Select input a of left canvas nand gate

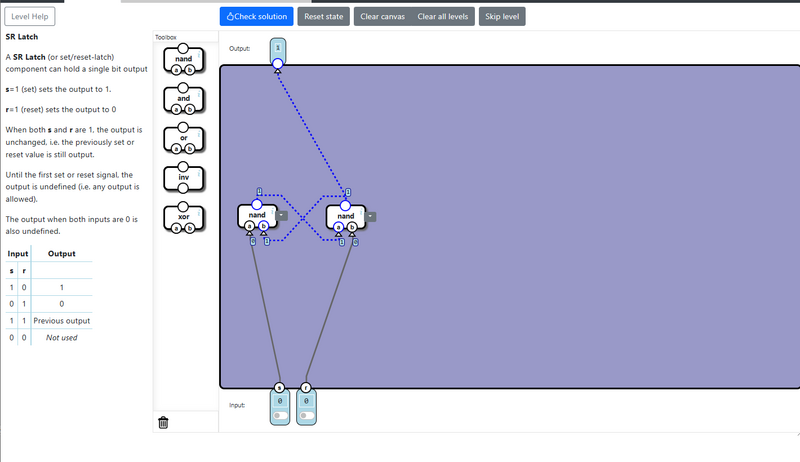(249, 226)
